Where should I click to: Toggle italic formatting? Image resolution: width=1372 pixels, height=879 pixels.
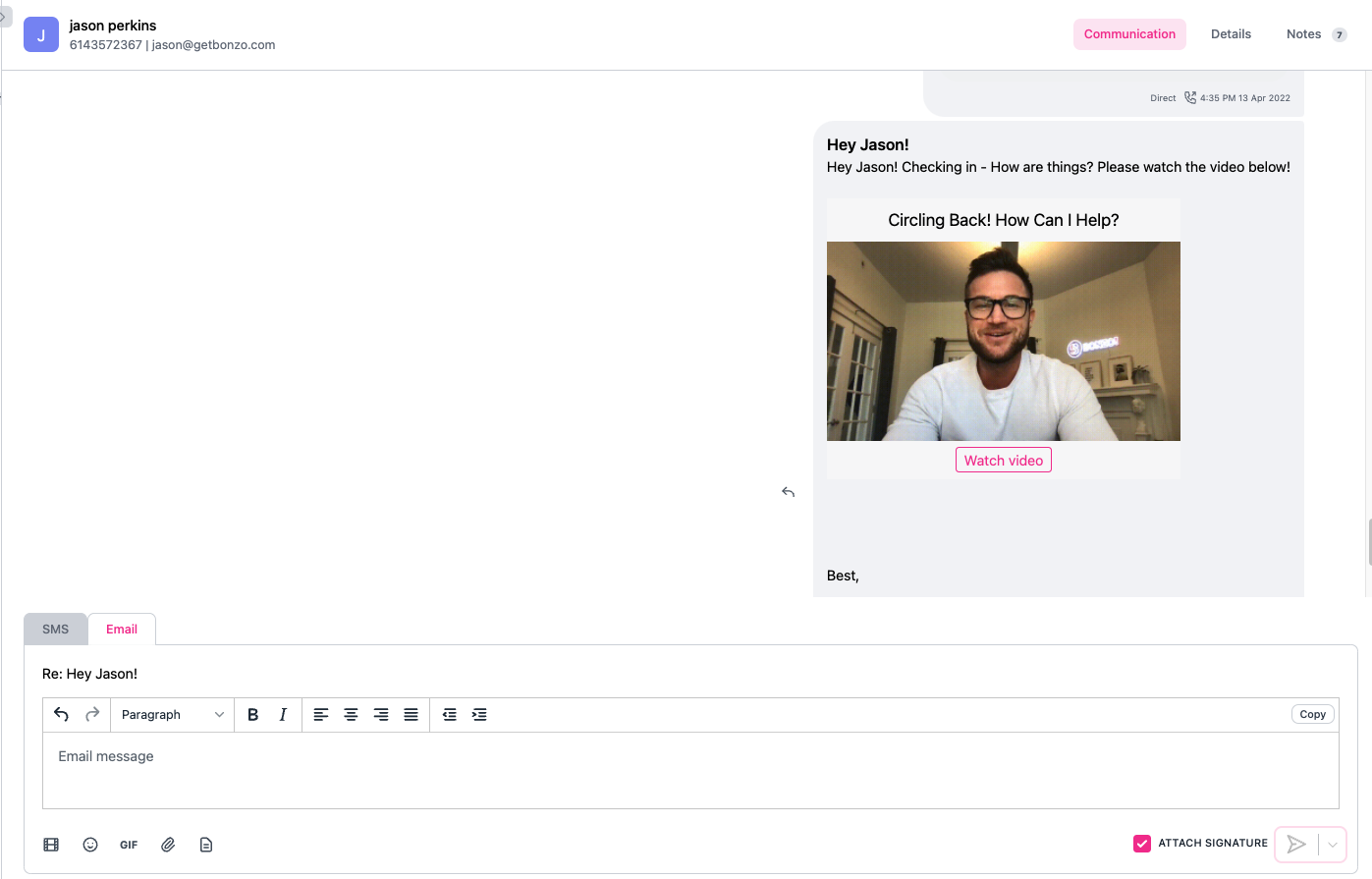coord(283,715)
